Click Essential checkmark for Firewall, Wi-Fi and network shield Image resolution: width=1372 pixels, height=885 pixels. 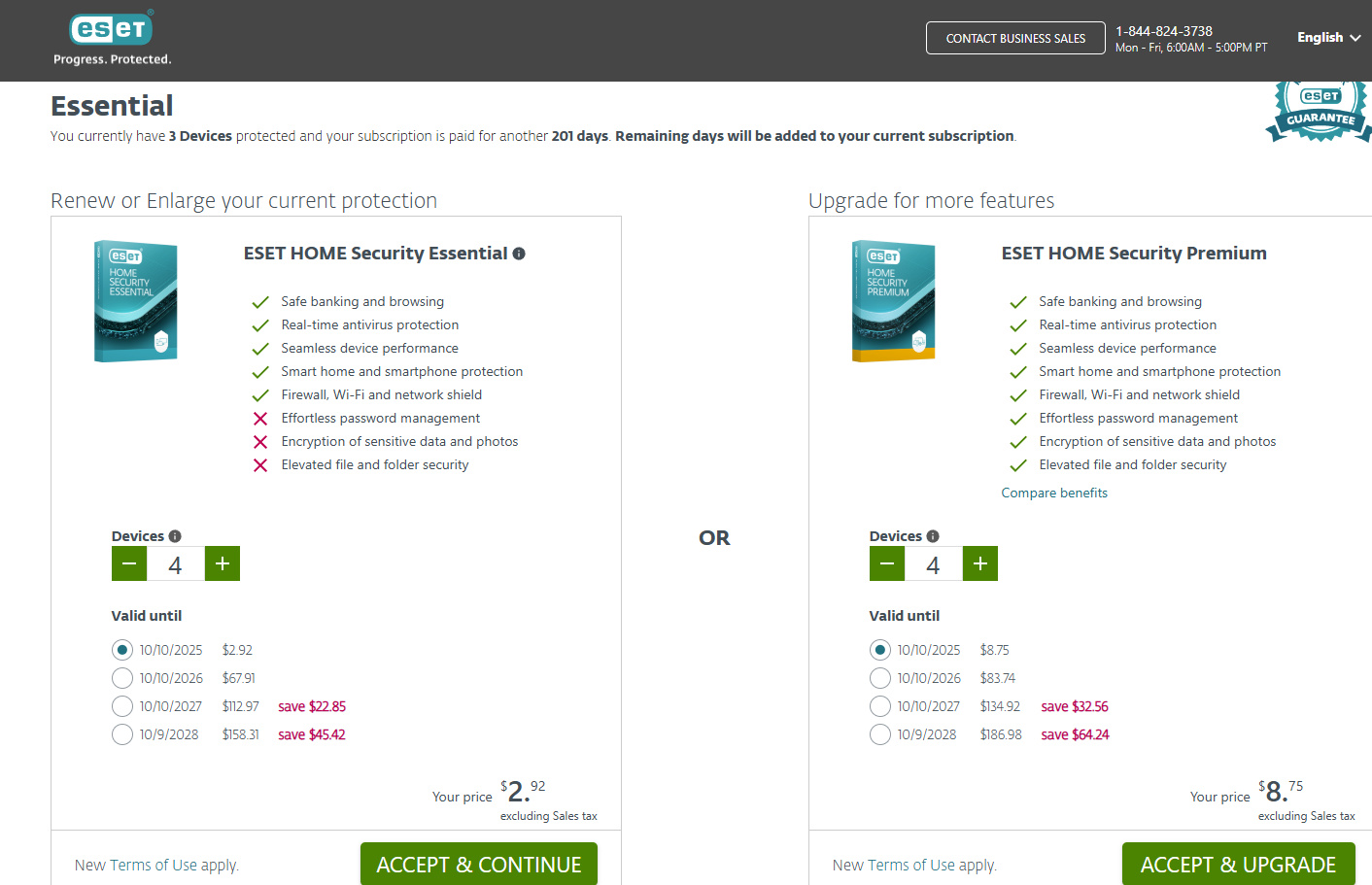(260, 395)
